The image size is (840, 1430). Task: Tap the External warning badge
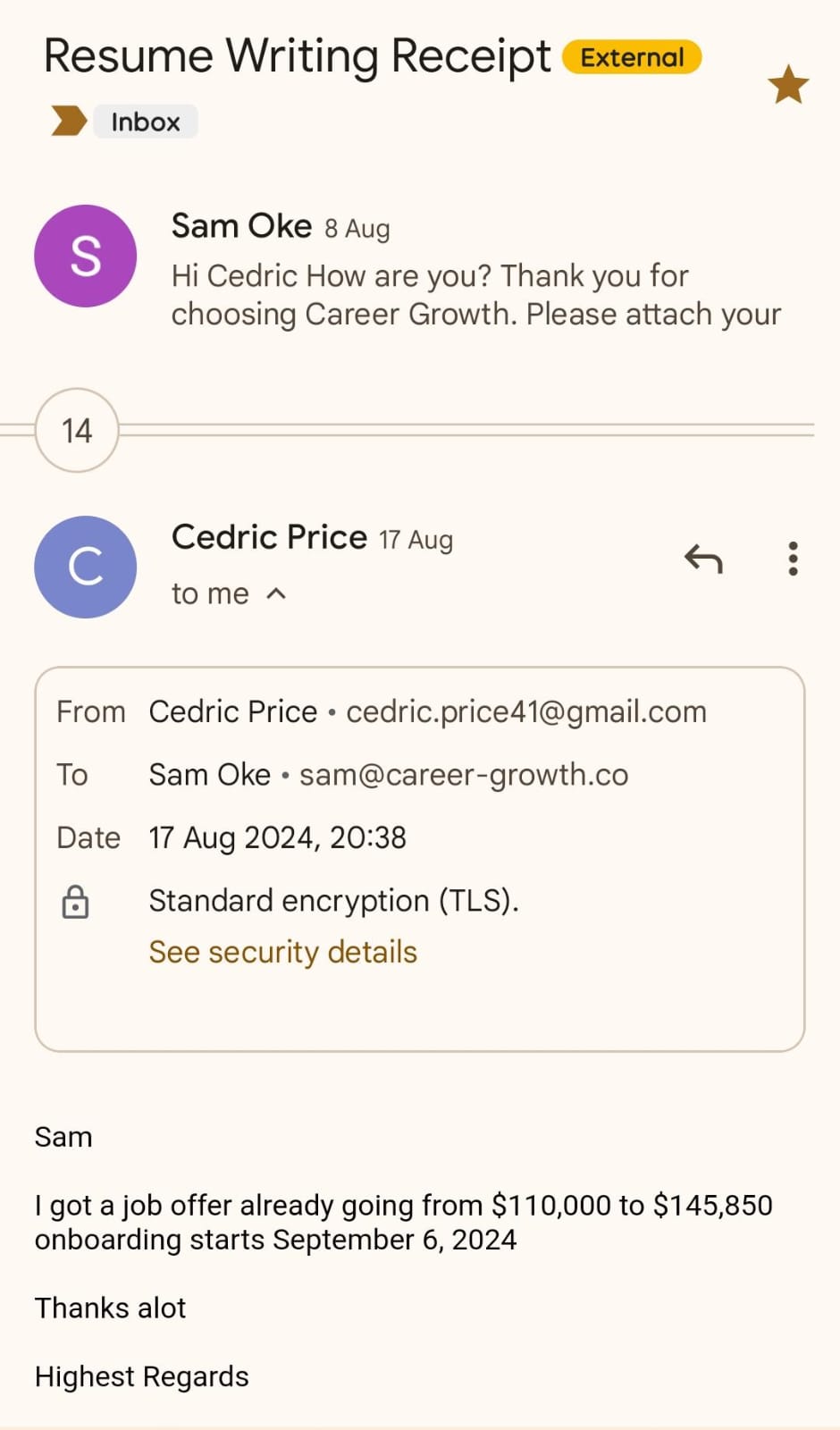click(x=632, y=57)
